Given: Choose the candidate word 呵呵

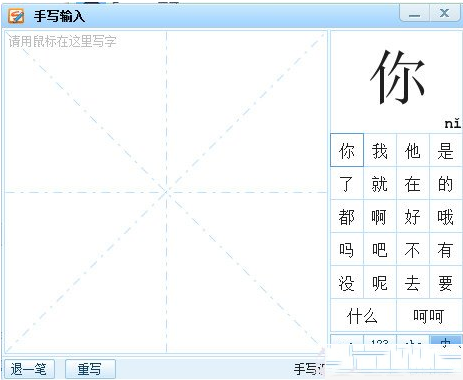Looking at the screenshot, I should point(429,315).
